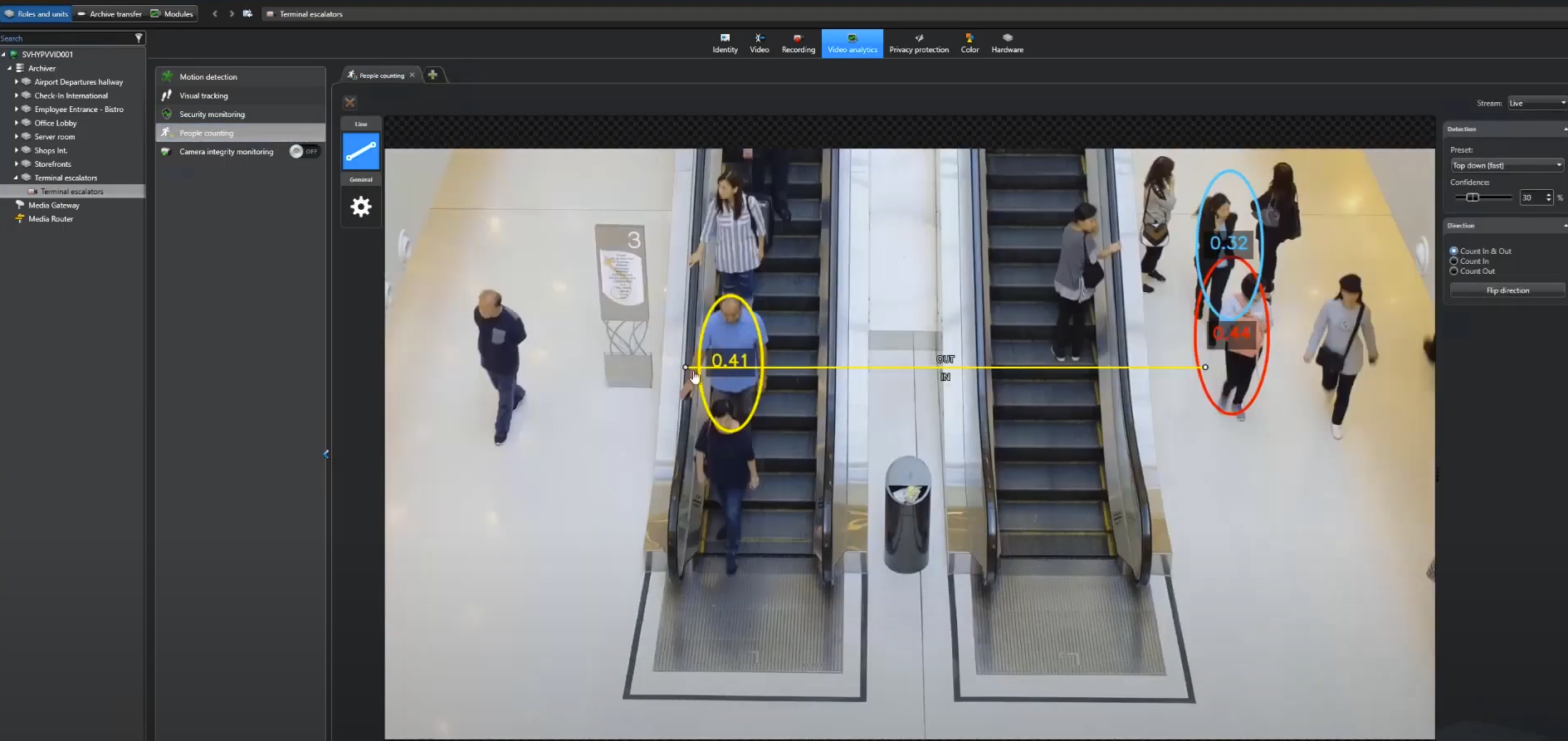Switch to the Recording tab
1568x741 pixels.
pos(798,43)
